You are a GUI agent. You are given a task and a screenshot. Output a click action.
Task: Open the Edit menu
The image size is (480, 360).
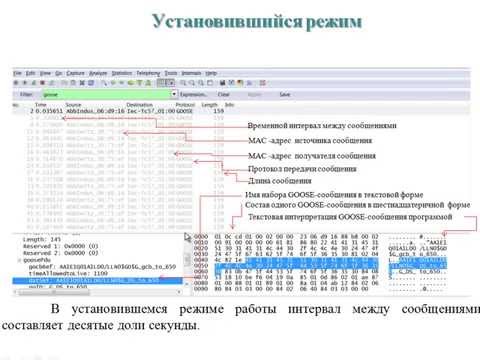pos(30,73)
